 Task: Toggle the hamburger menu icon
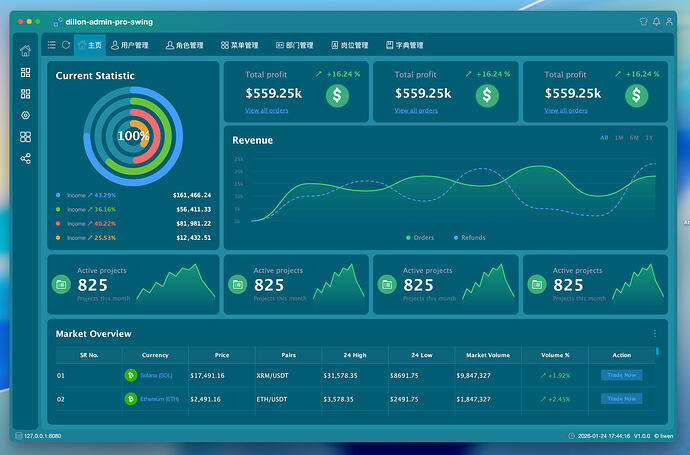coord(52,45)
